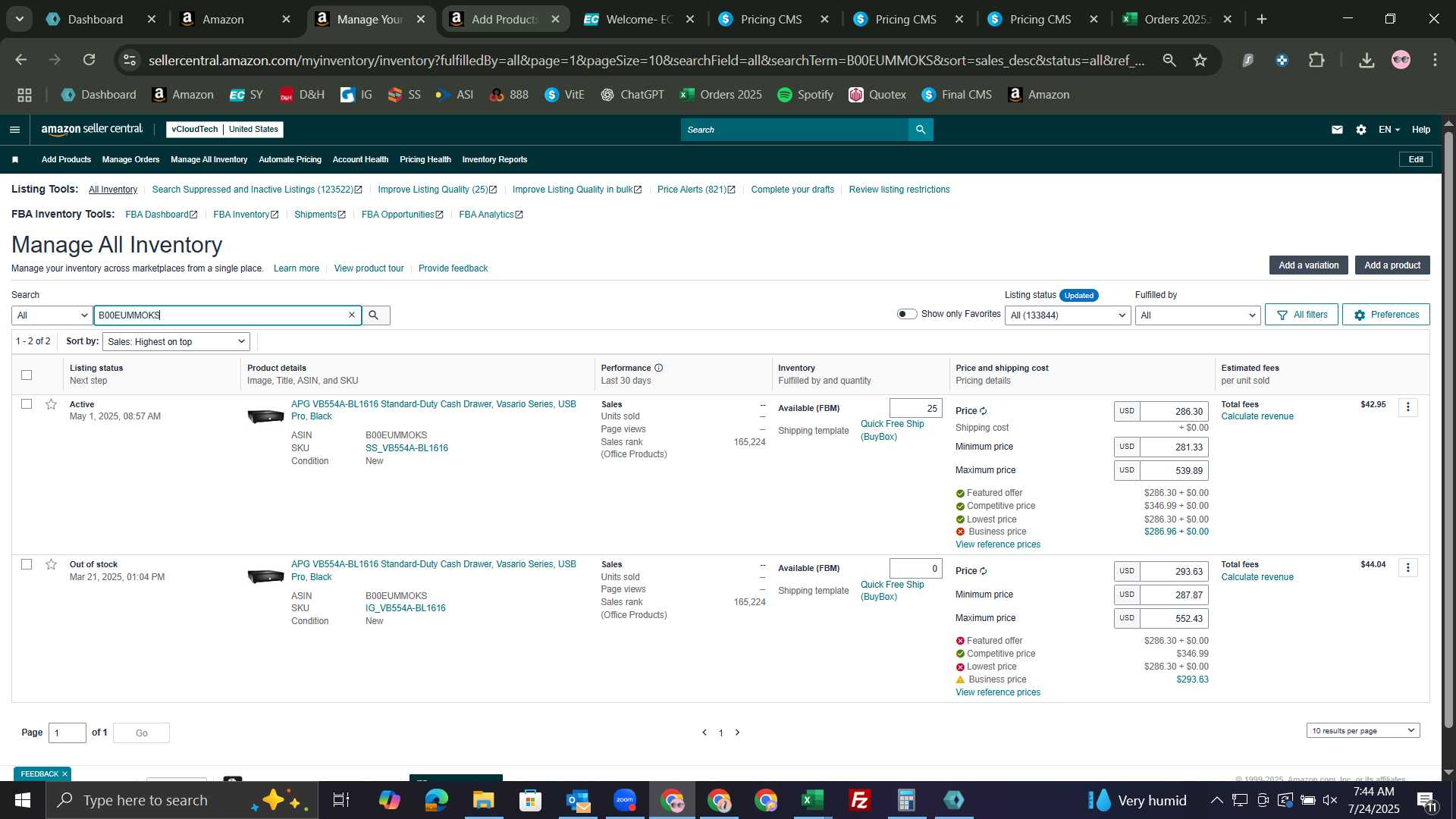Image resolution: width=1456 pixels, height=819 pixels.
Task: Go to previous results page arrow
Action: coord(704,733)
